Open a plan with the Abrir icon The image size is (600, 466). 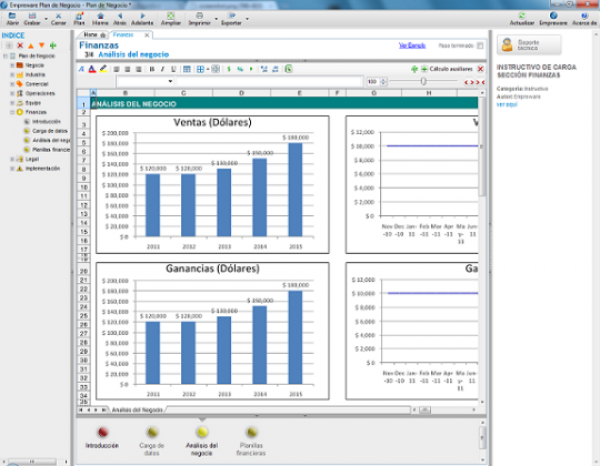[x=12, y=18]
